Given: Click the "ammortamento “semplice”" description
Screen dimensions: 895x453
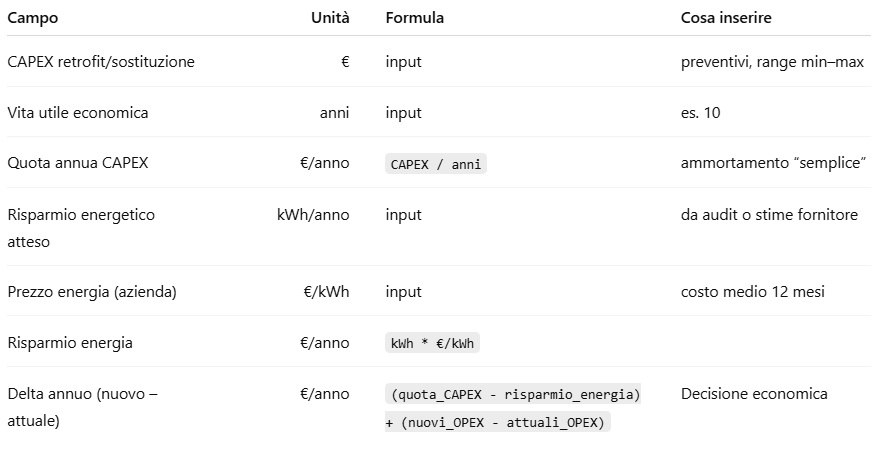Looking at the screenshot, I should pyautogui.click(x=773, y=163).
